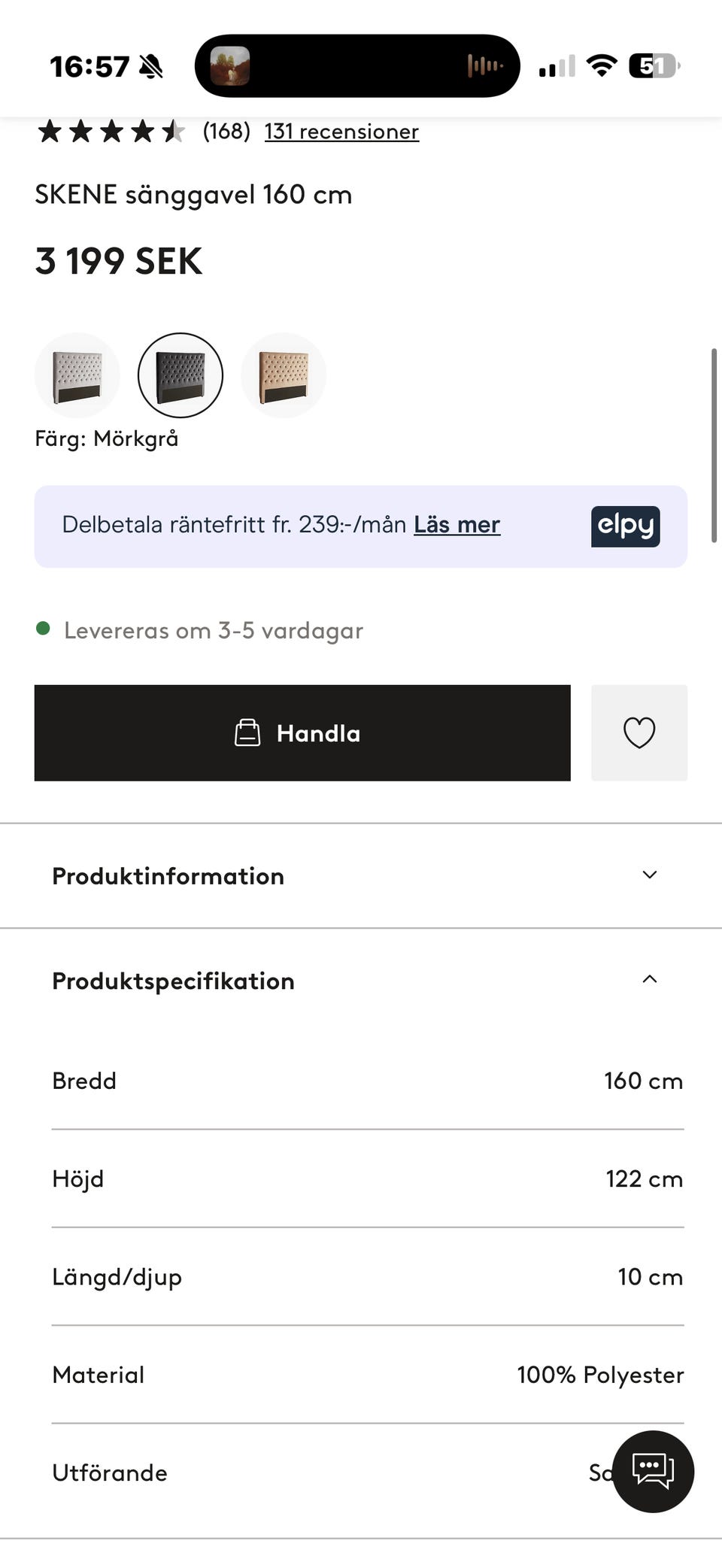Tap the audio waveform icon in Dynamic Island

[x=485, y=66]
